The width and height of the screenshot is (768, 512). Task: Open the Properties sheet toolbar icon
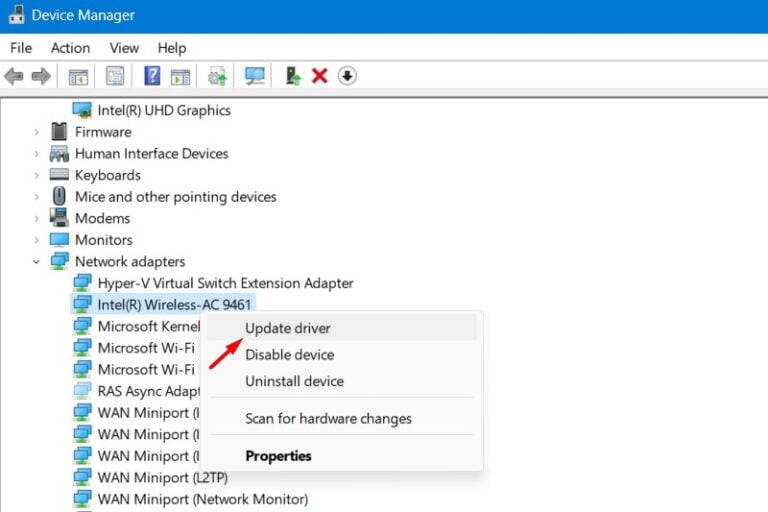(x=115, y=76)
